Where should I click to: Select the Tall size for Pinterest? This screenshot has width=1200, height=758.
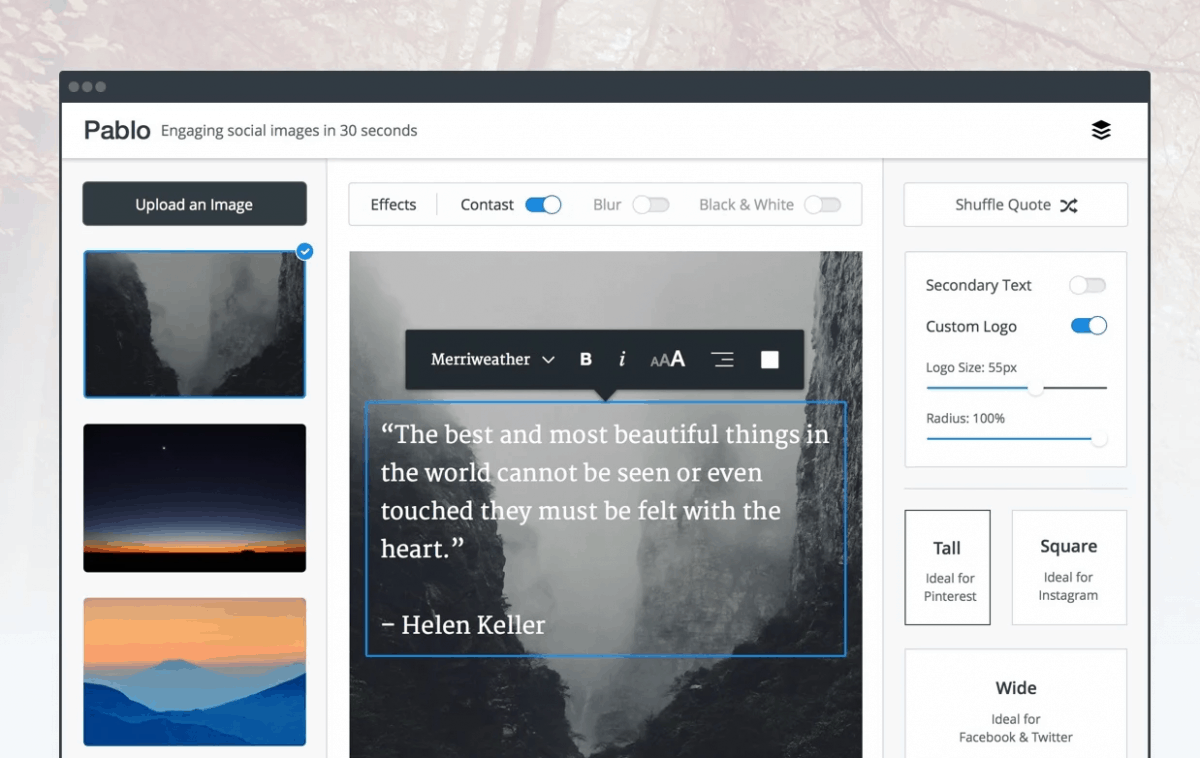[947, 568]
